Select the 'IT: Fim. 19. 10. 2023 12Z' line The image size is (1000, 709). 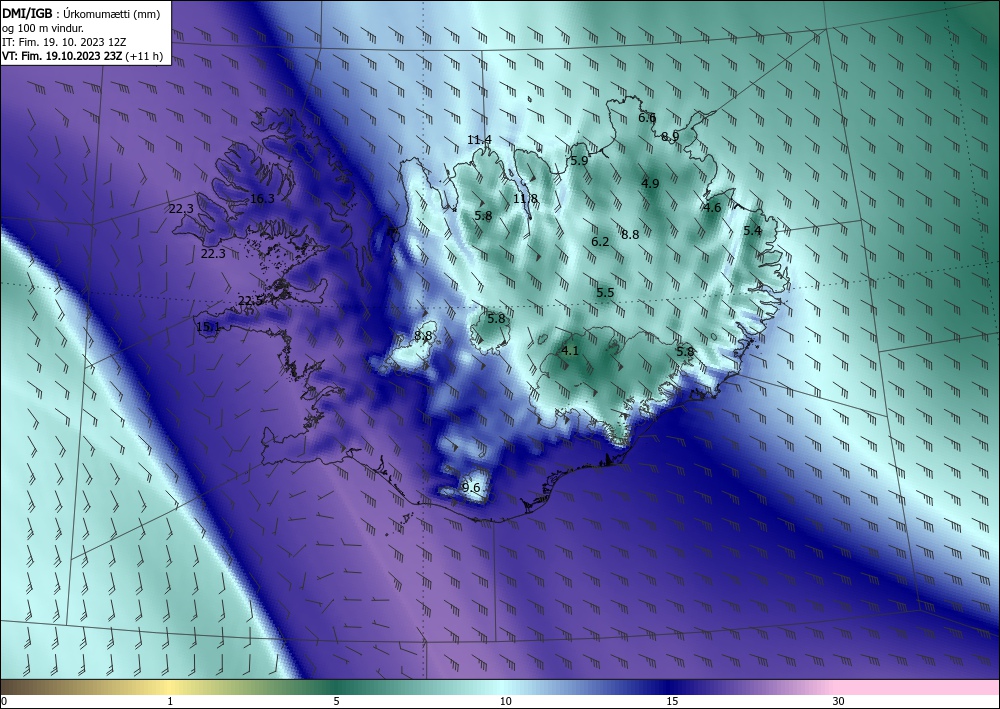coord(64,42)
